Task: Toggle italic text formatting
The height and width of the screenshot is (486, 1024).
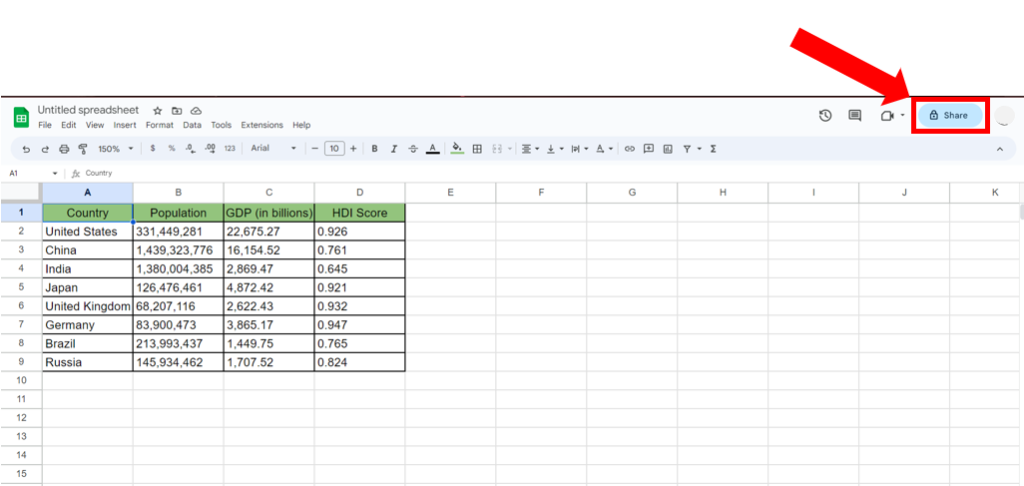Action: (394, 148)
